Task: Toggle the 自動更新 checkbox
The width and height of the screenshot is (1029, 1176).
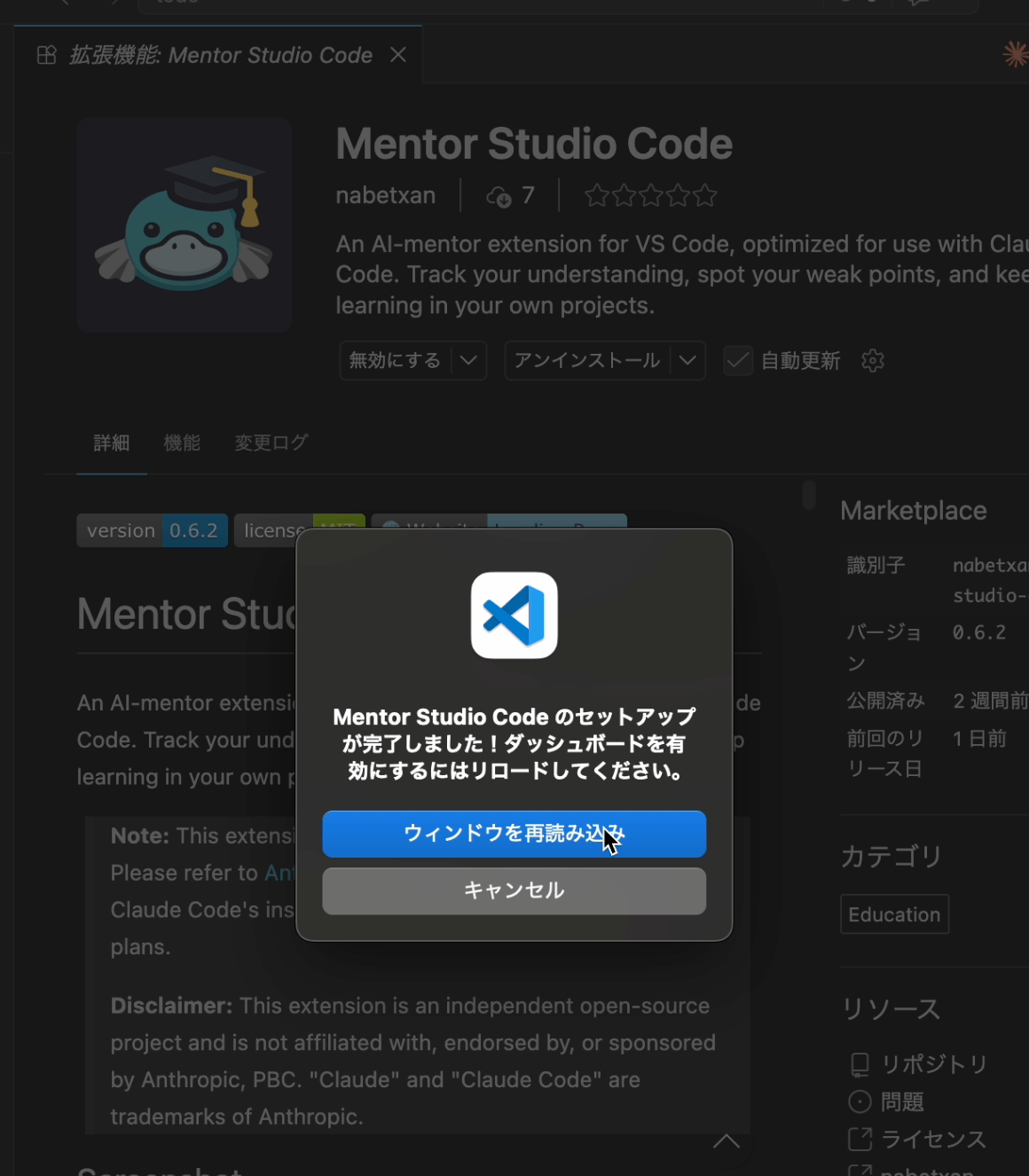Action: pyautogui.click(x=738, y=361)
